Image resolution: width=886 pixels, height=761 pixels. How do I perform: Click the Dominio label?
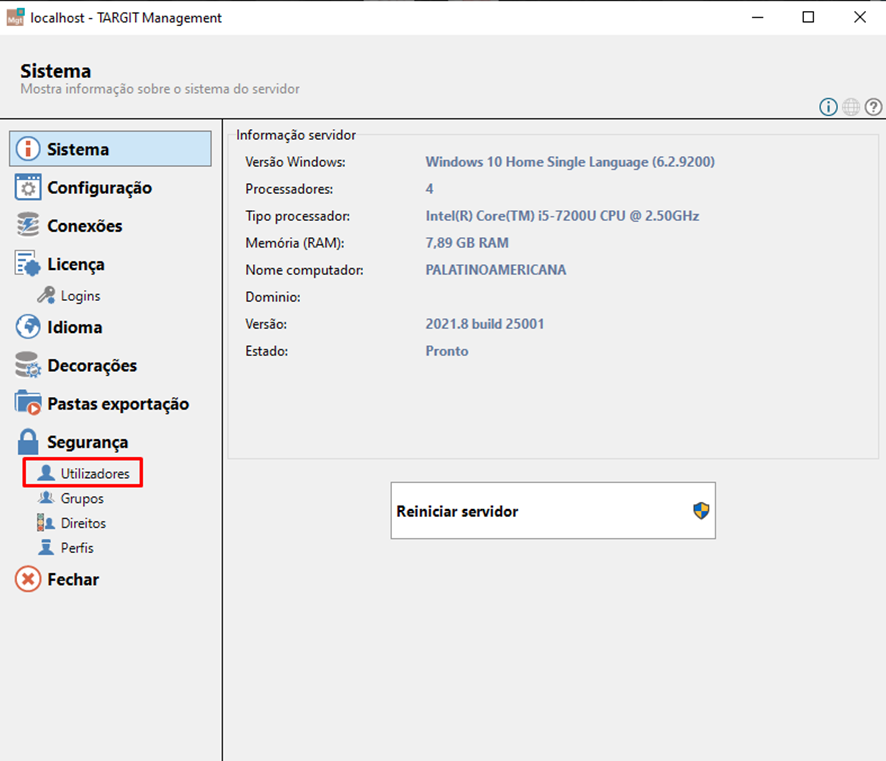[x=273, y=297]
